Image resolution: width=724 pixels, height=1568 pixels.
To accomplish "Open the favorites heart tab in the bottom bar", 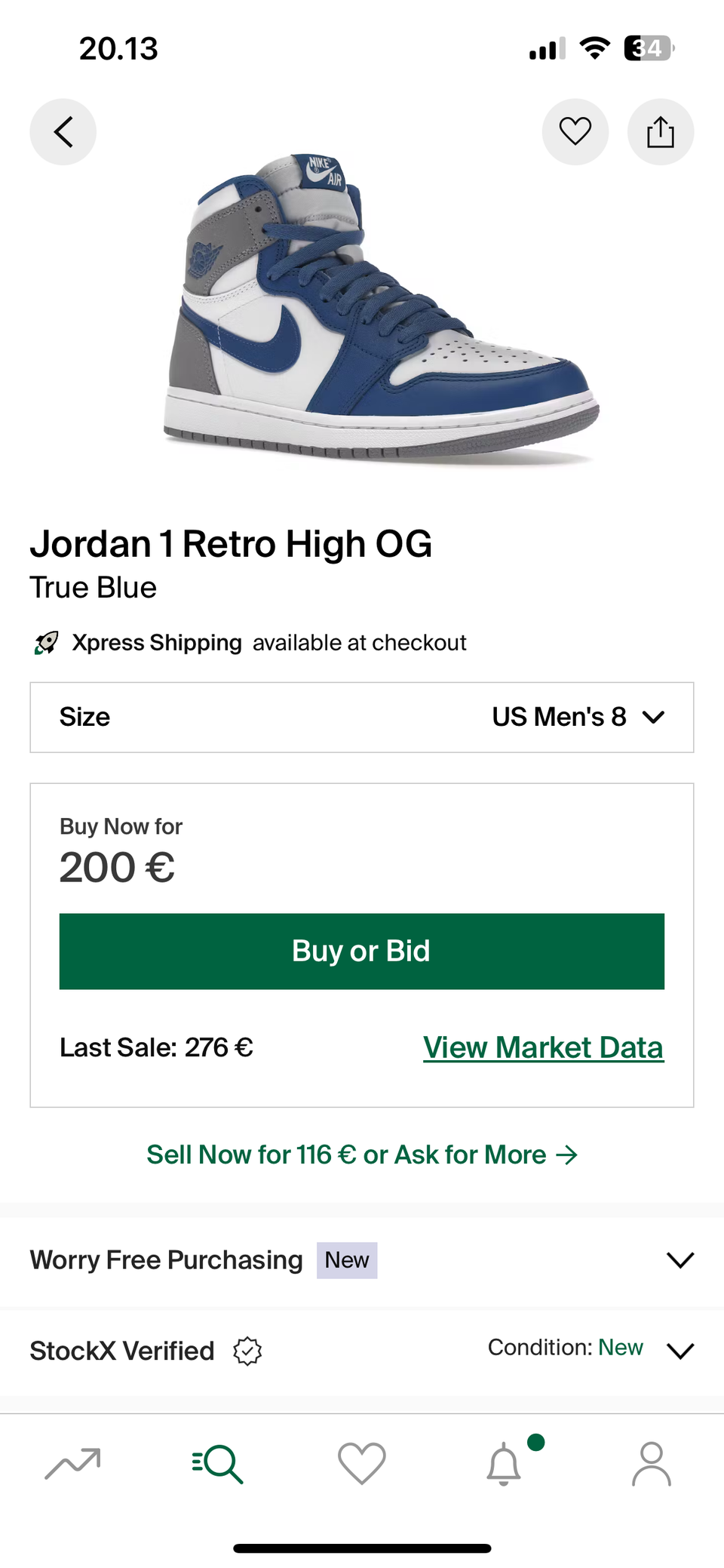I will click(x=362, y=1464).
